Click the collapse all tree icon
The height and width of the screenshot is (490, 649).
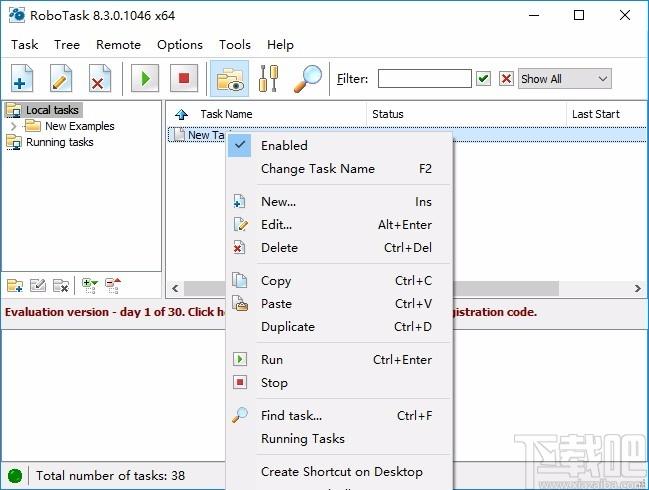113,285
